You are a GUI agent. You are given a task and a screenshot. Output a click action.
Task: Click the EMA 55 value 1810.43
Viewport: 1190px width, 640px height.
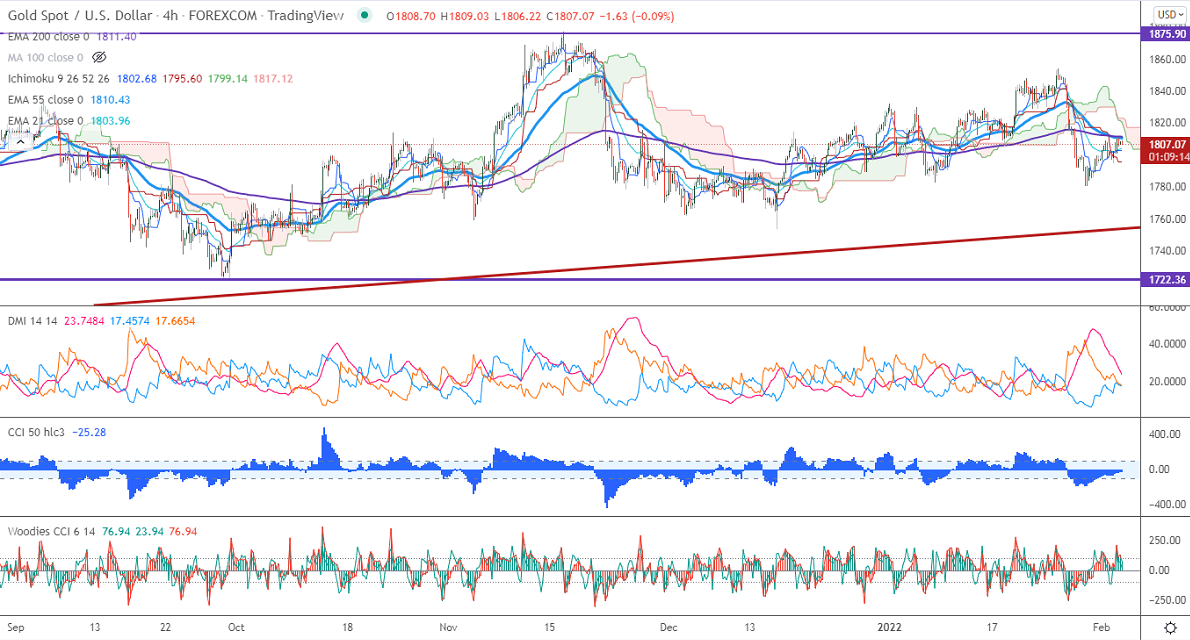[110, 100]
